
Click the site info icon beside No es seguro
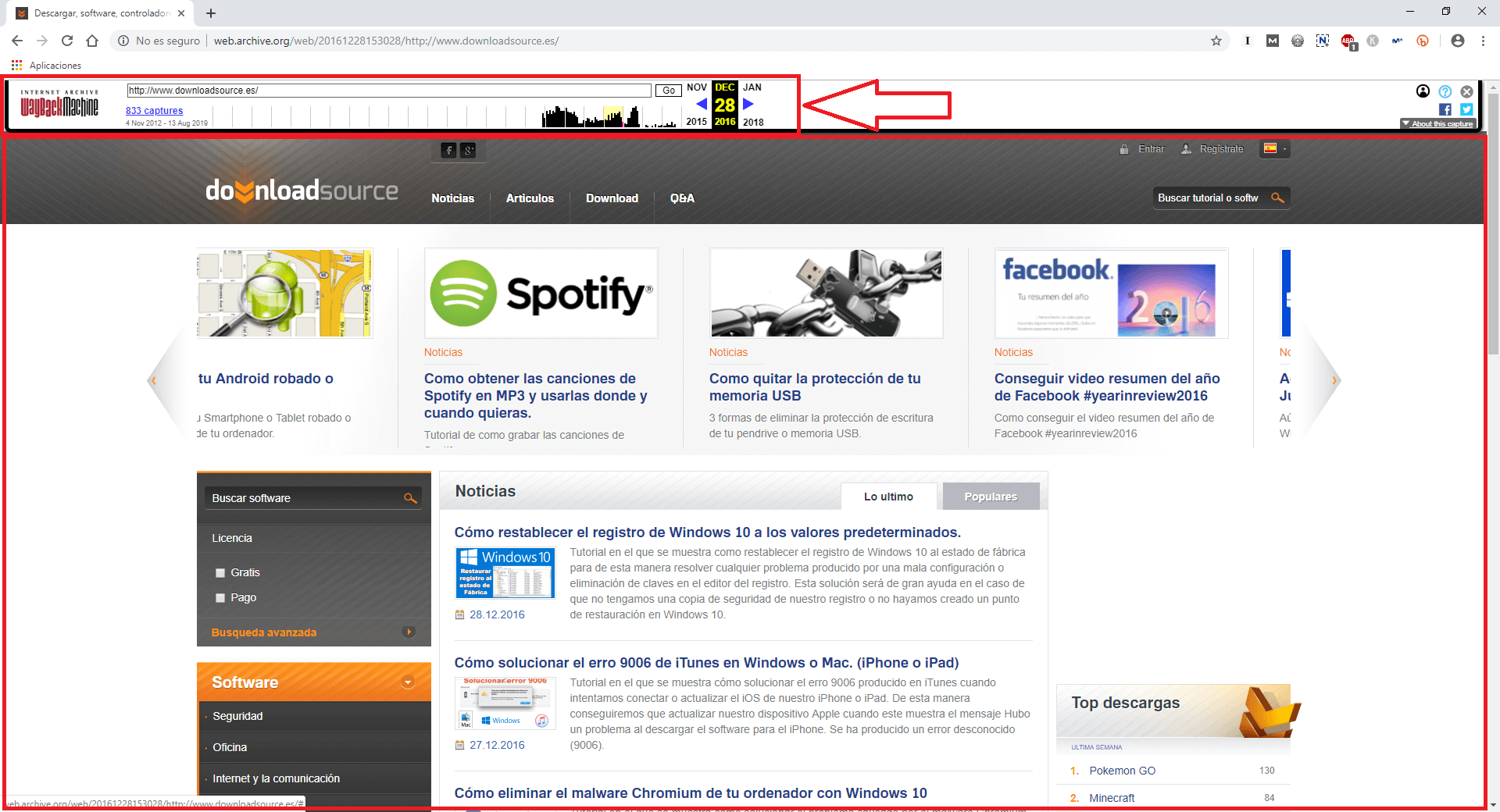(x=123, y=41)
